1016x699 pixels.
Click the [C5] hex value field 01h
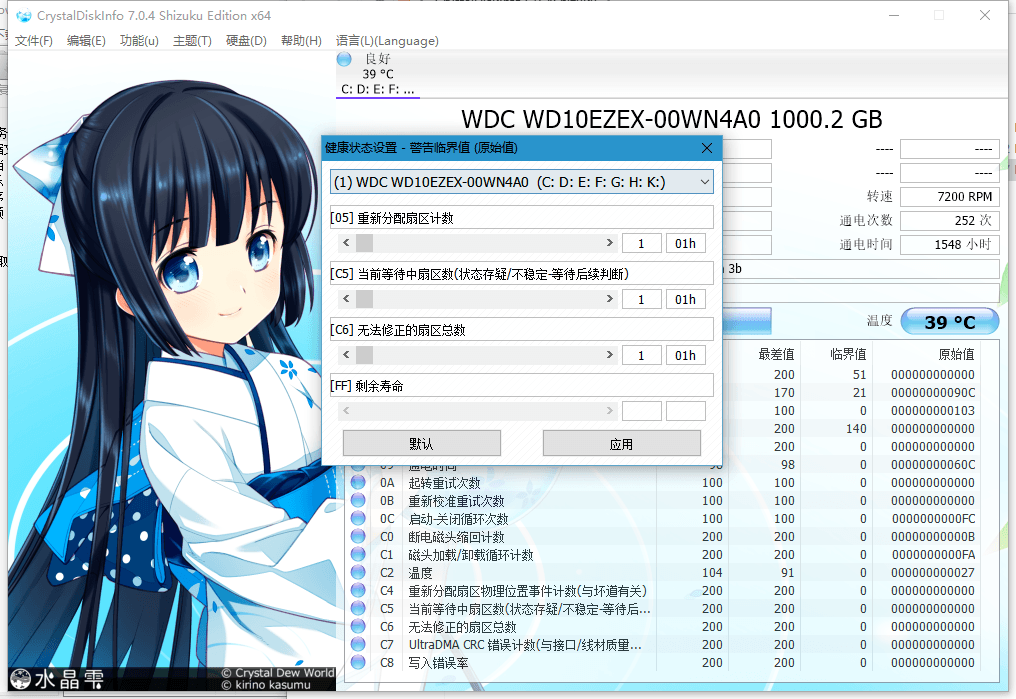[686, 299]
